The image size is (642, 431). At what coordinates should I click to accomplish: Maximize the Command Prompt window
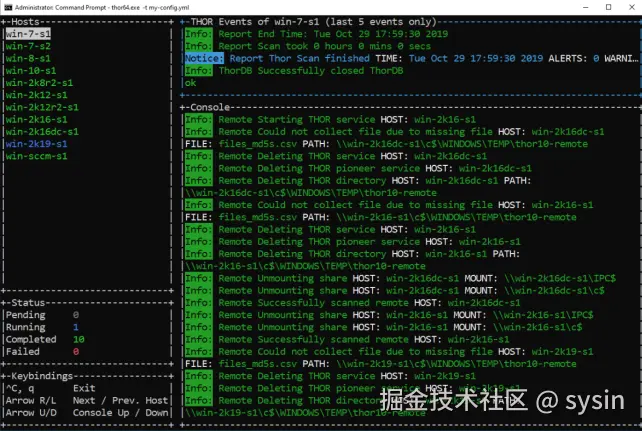pos(608,7)
